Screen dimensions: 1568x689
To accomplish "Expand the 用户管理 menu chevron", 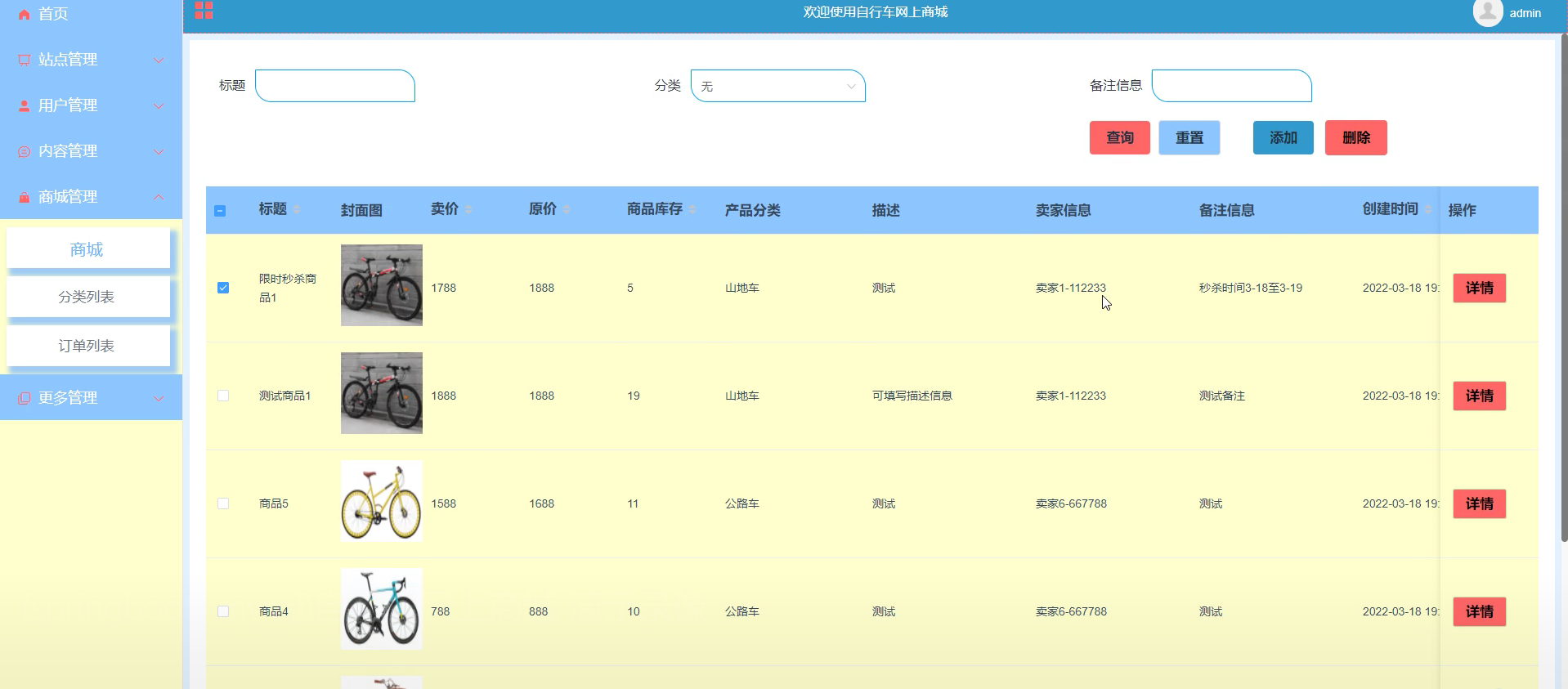I will (159, 106).
